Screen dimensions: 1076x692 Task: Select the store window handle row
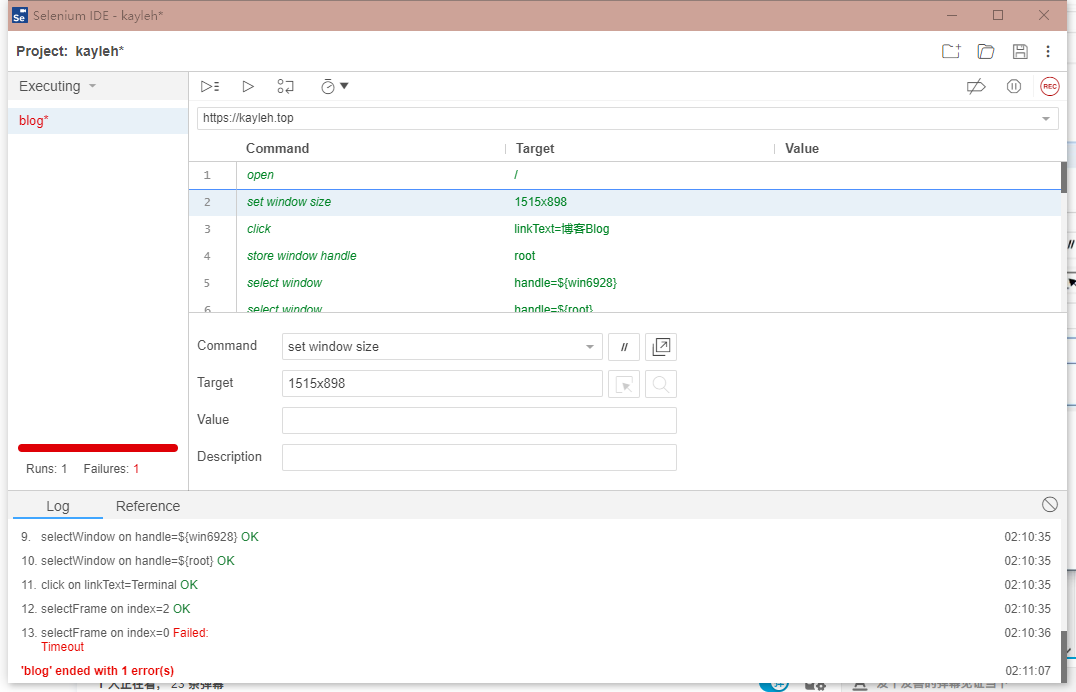(x=625, y=255)
